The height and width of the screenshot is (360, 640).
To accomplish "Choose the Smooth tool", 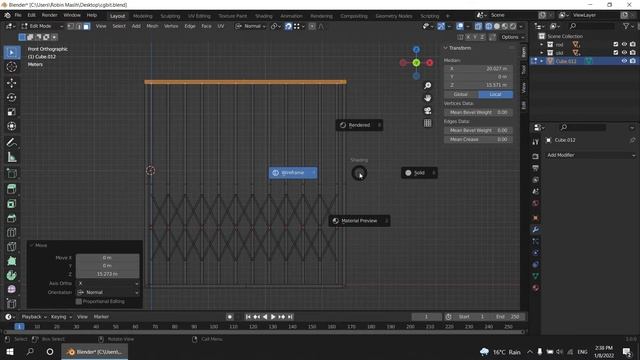I will 11,290.
